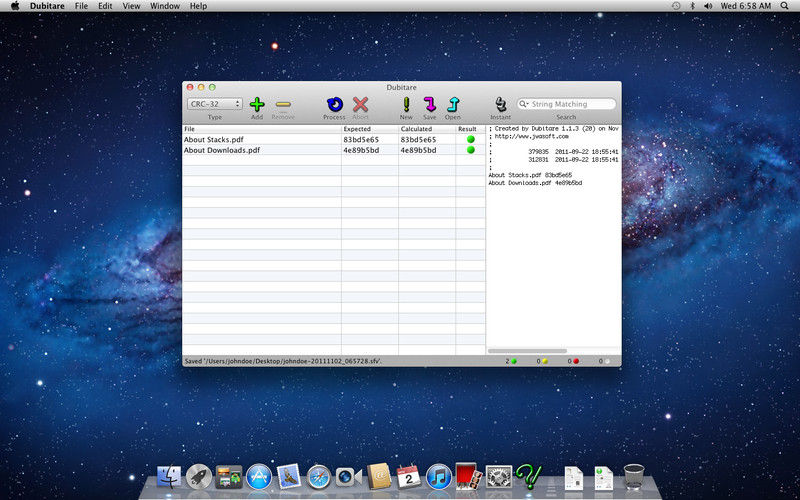Sort by the Expected column header
The image size is (800, 500).
tap(370, 129)
